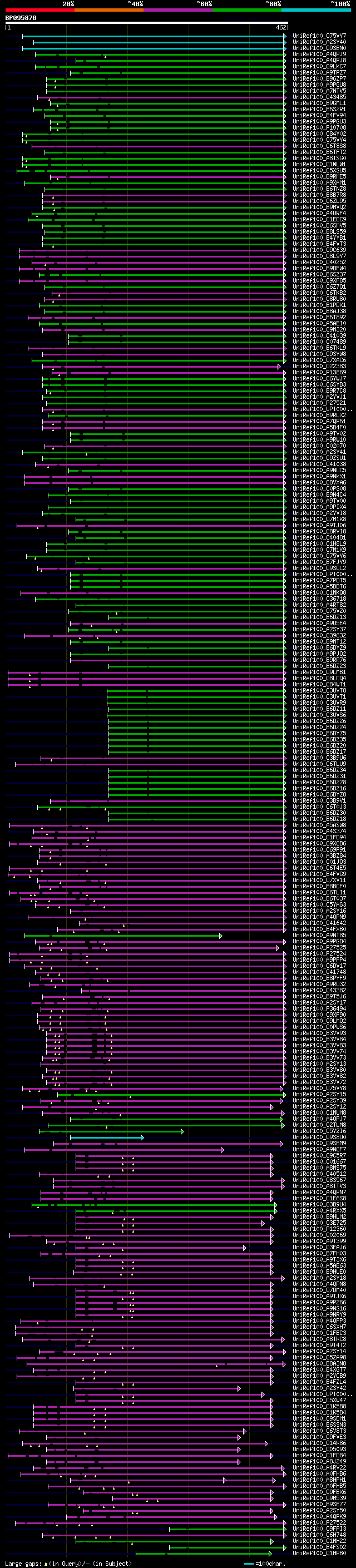Click hit name UniRef100_C3UVR9
The width and height of the screenshot is (356, 1568).
[x=319, y=703]
